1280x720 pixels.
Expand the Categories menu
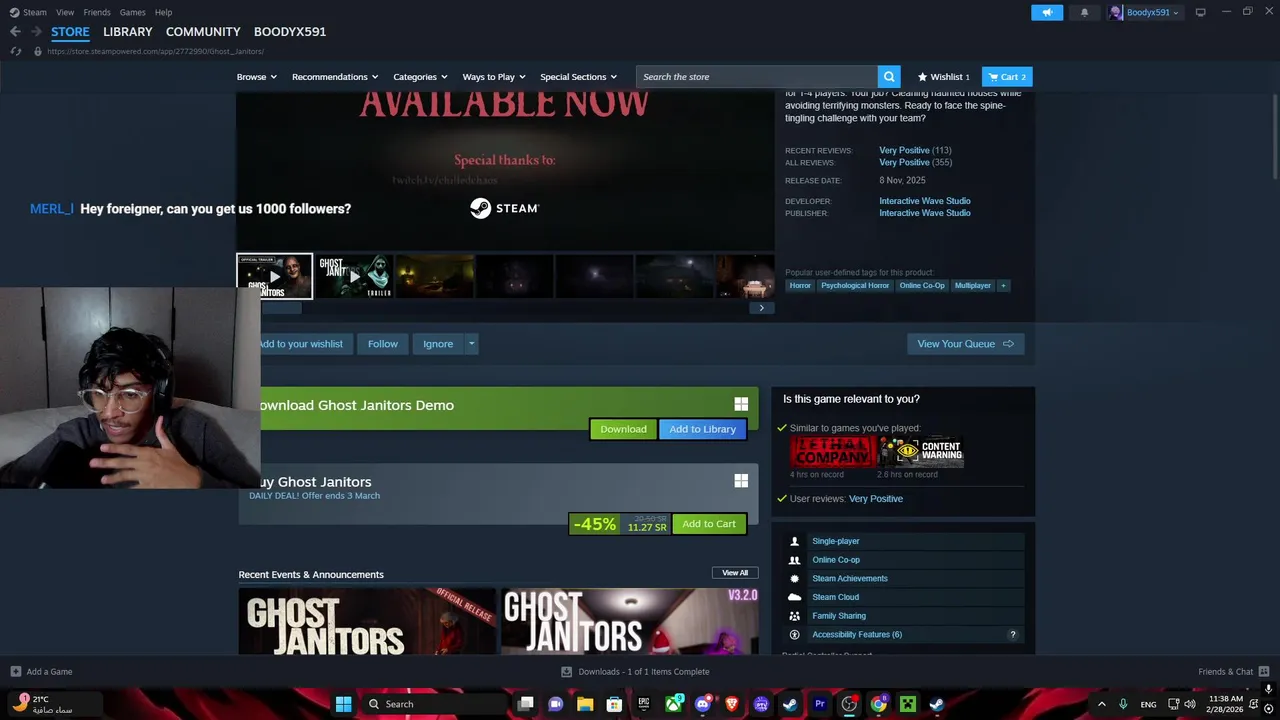click(420, 77)
